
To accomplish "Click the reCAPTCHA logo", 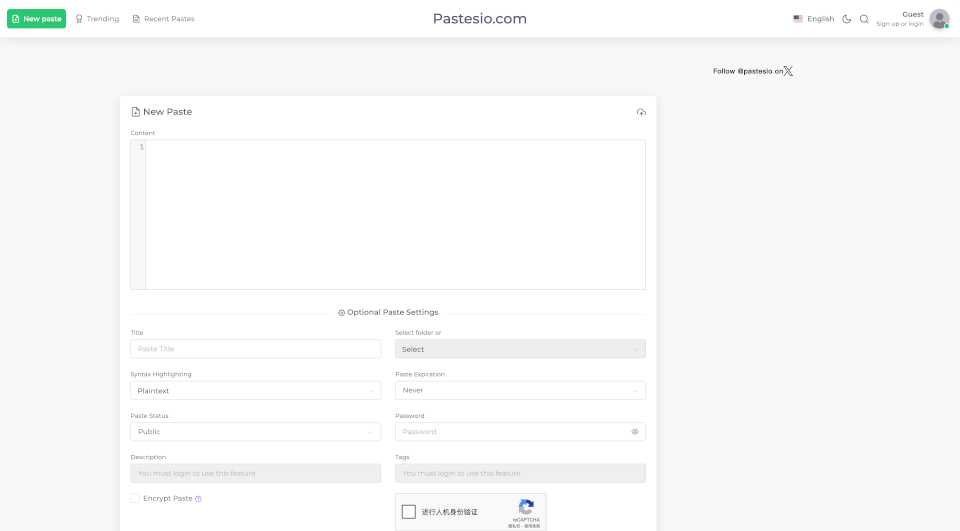I will point(526,507).
